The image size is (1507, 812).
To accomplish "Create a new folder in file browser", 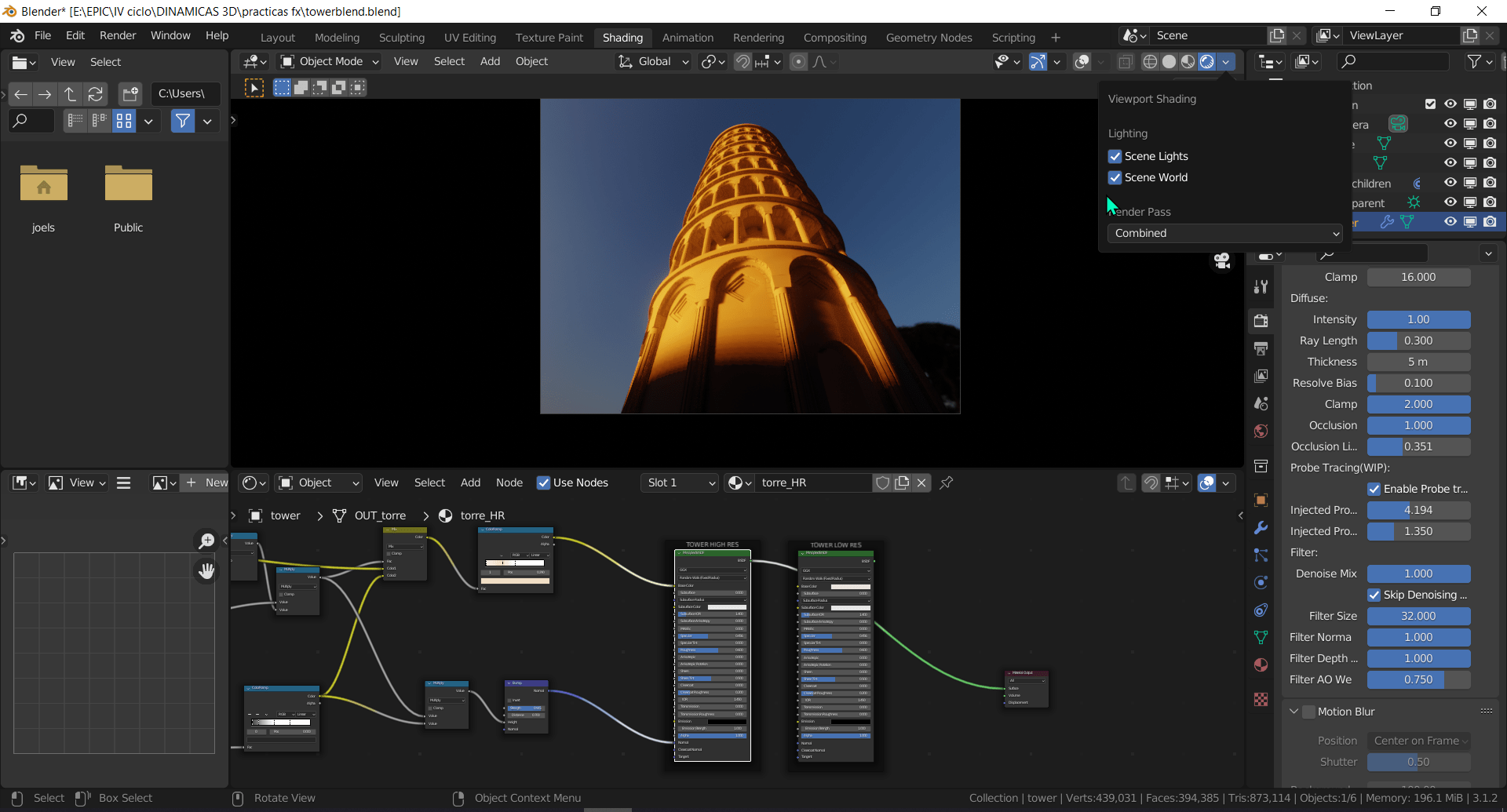I will tap(130, 94).
